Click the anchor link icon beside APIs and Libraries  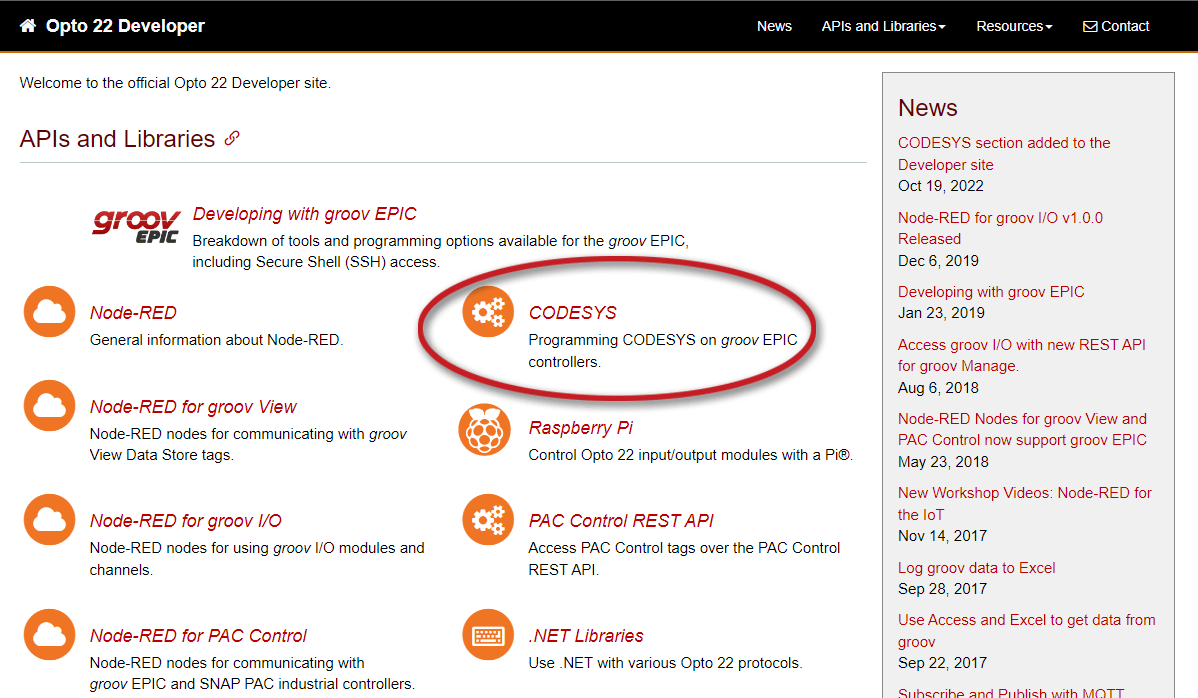[232, 138]
